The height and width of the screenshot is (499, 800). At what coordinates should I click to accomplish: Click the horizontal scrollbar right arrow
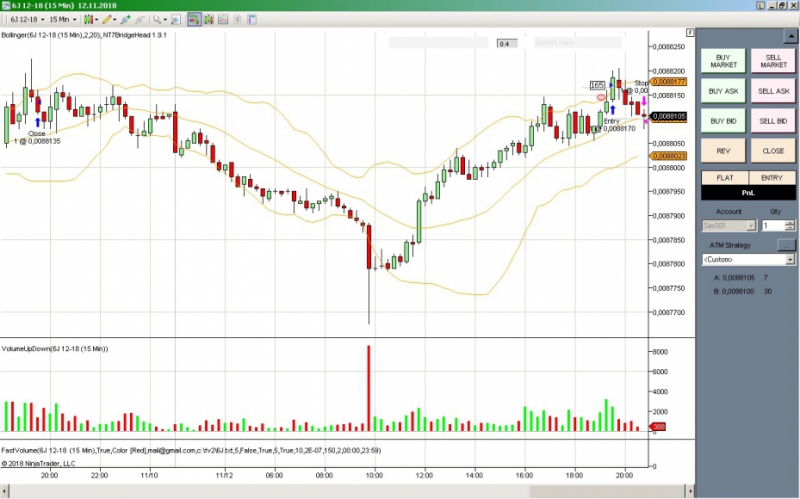pyautogui.click(x=690, y=491)
